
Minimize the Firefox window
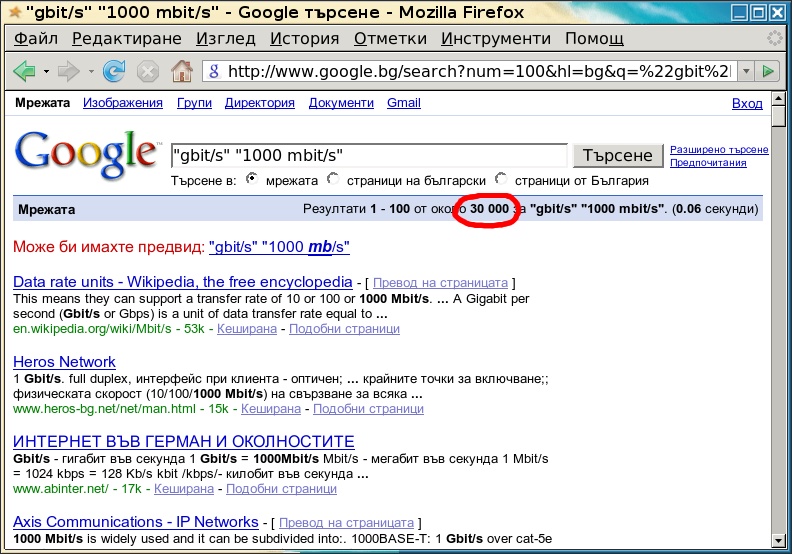click(x=739, y=12)
